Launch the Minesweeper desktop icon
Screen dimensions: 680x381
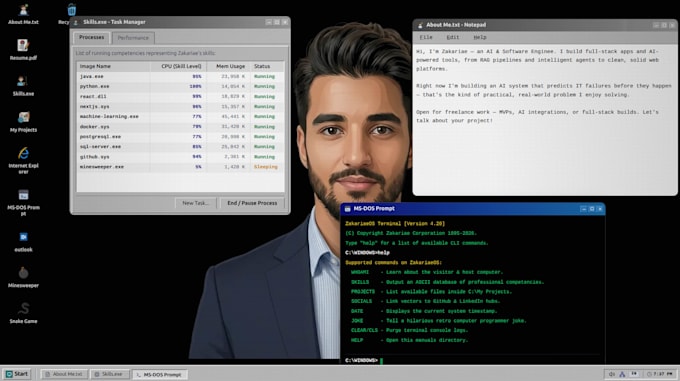(x=23, y=277)
